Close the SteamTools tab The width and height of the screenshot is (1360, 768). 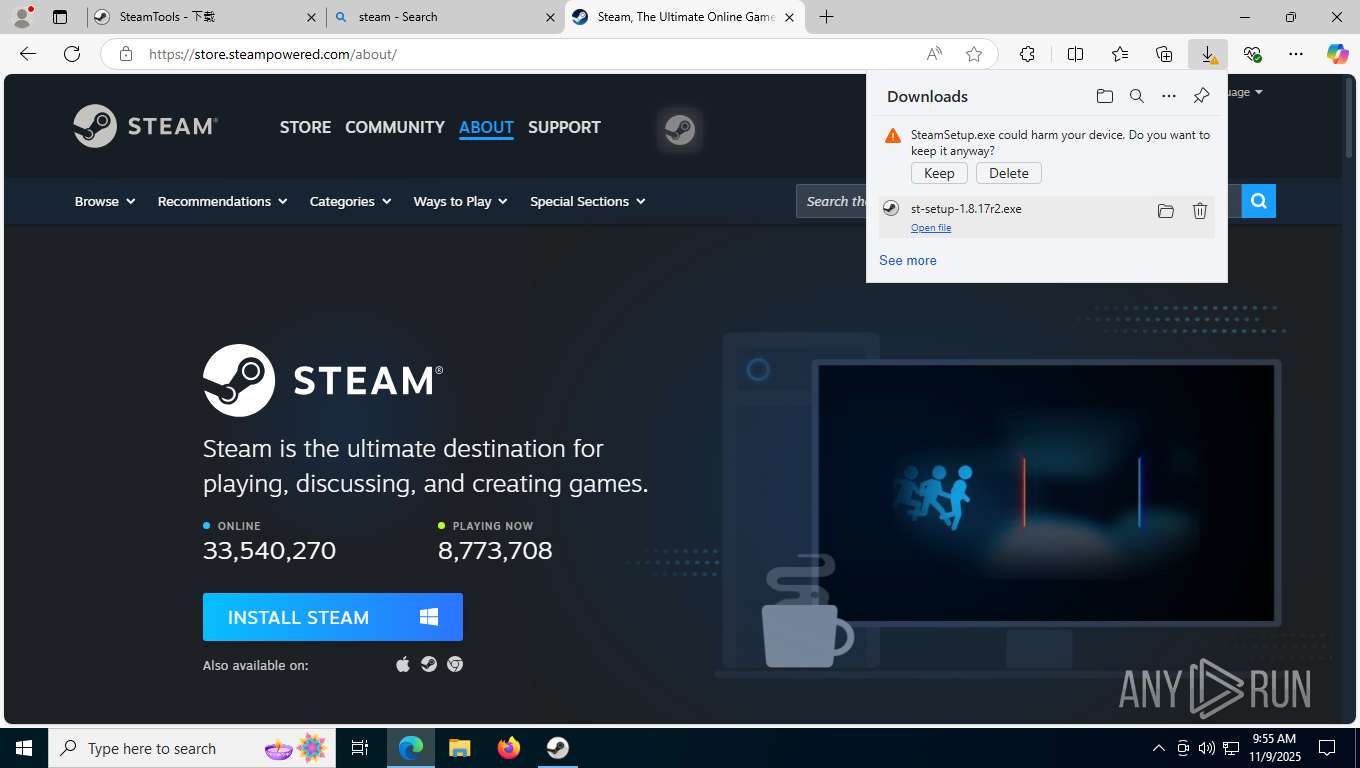click(311, 17)
